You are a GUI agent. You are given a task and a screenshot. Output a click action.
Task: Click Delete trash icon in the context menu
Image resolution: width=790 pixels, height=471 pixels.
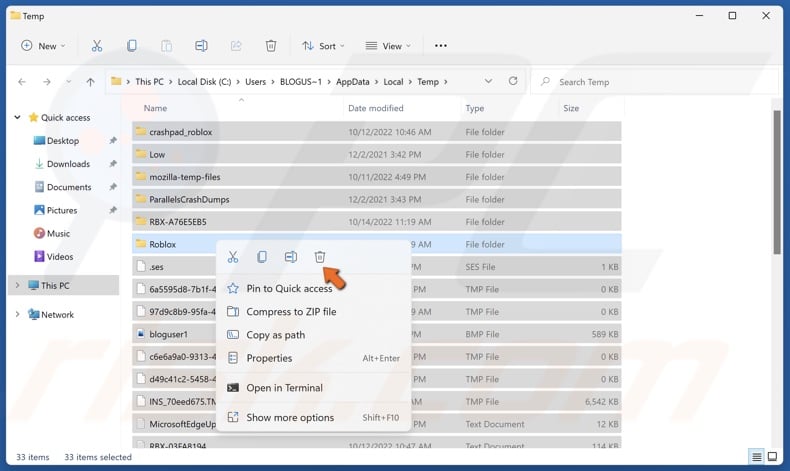coord(320,257)
